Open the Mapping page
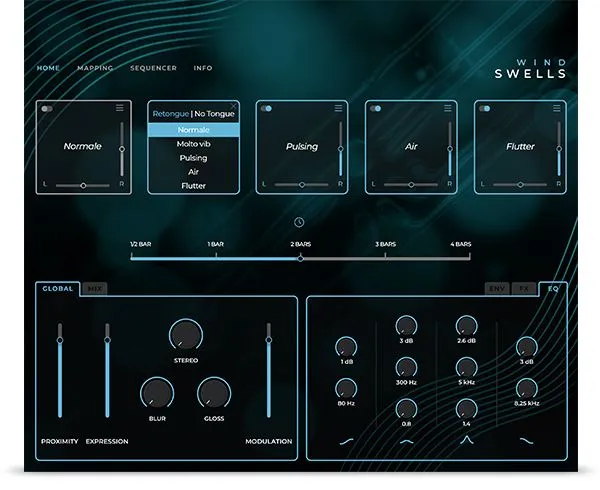This screenshot has width=600, height=490. (x=95, y=68)
